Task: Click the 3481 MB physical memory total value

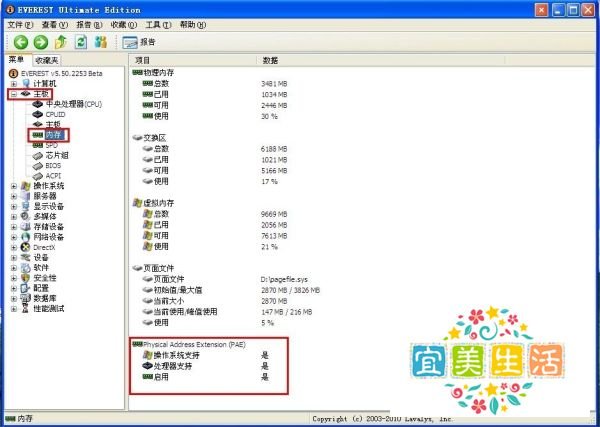Action: [274, 83]
